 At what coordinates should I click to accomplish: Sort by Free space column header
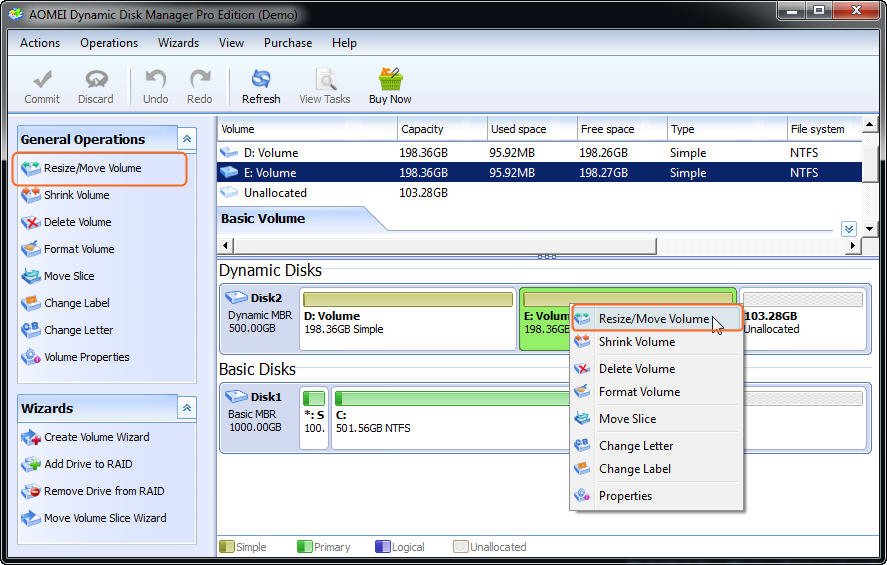[622, 129]
